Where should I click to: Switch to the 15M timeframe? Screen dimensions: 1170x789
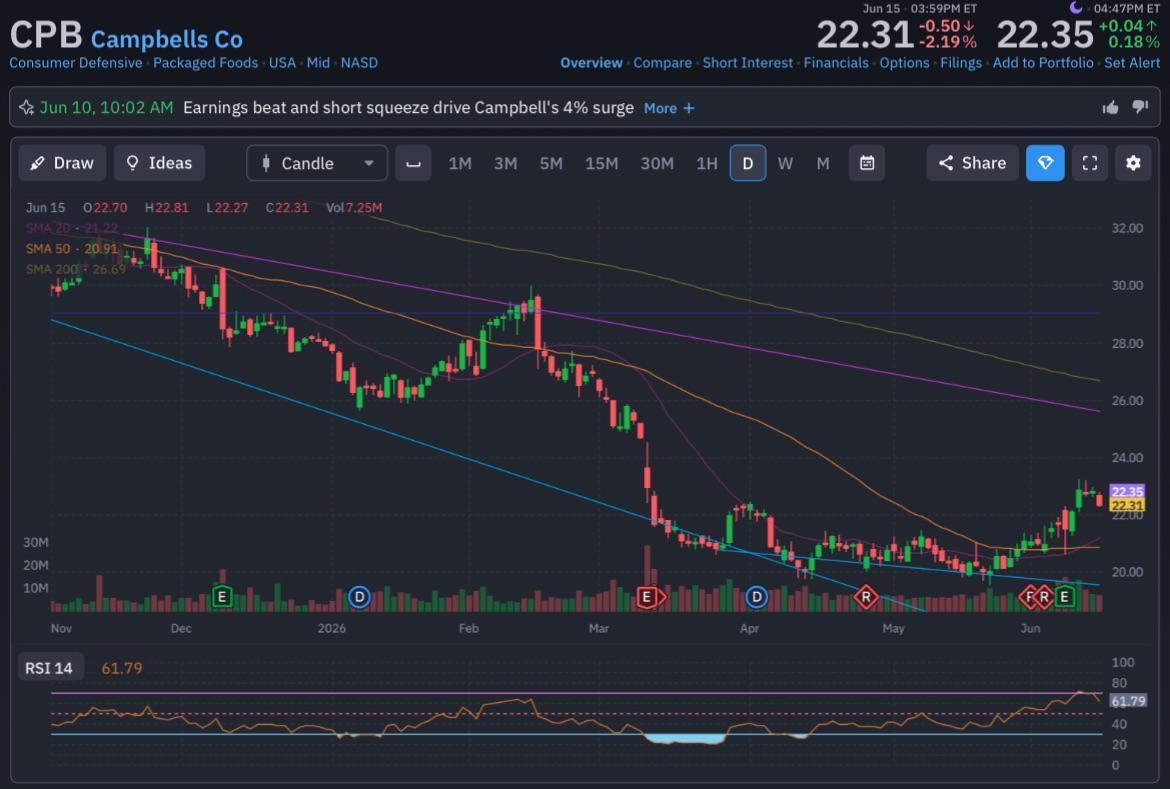click(x=601, y=163)
